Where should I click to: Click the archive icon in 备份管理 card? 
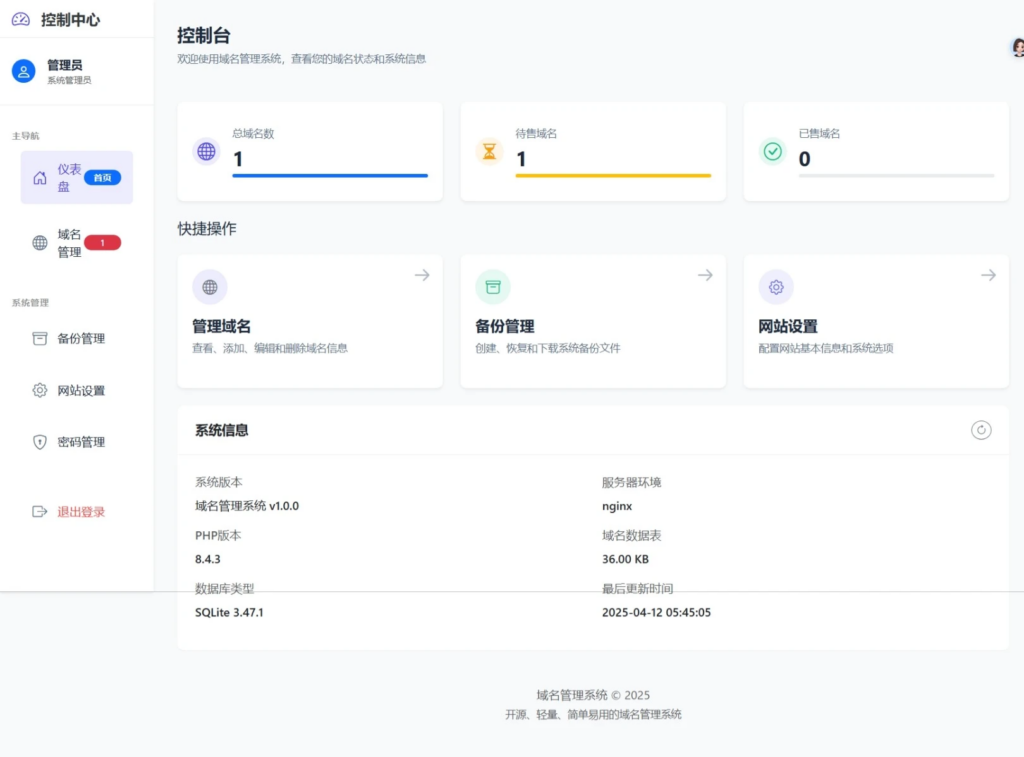tap(492, 287)
